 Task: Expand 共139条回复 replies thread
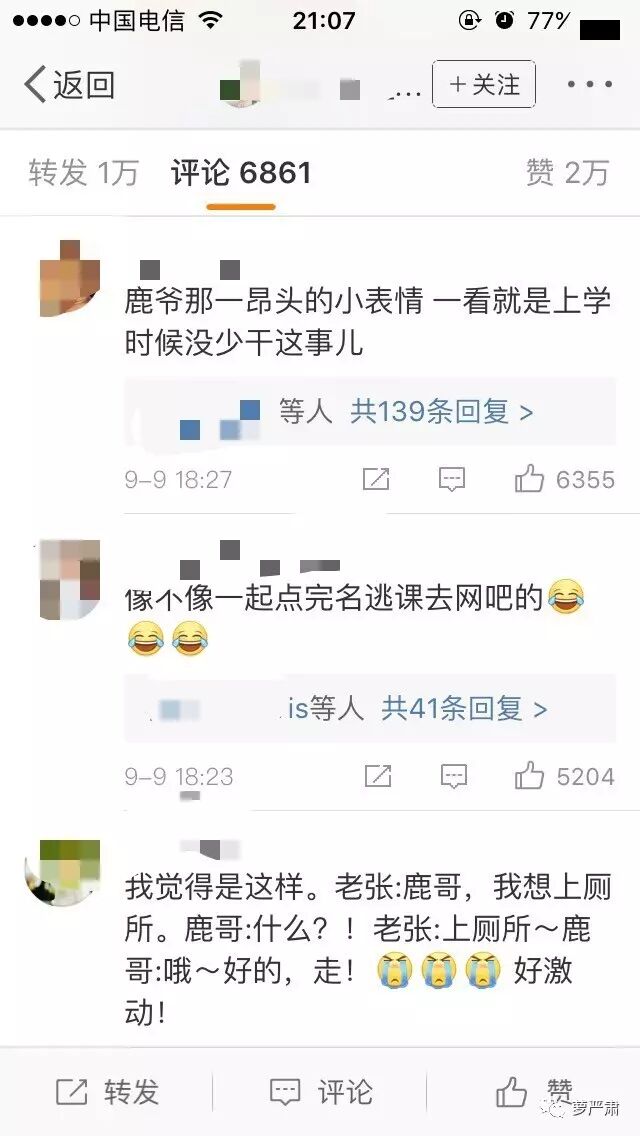pos(441,412)
